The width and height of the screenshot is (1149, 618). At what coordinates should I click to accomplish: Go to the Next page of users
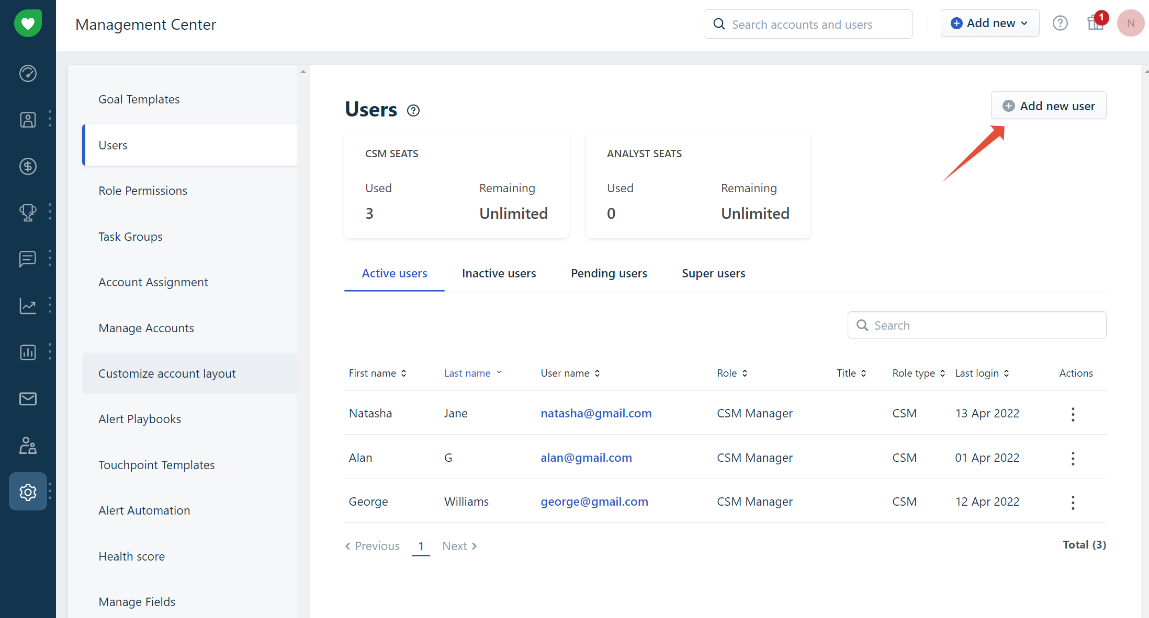(x=459, y=546)
